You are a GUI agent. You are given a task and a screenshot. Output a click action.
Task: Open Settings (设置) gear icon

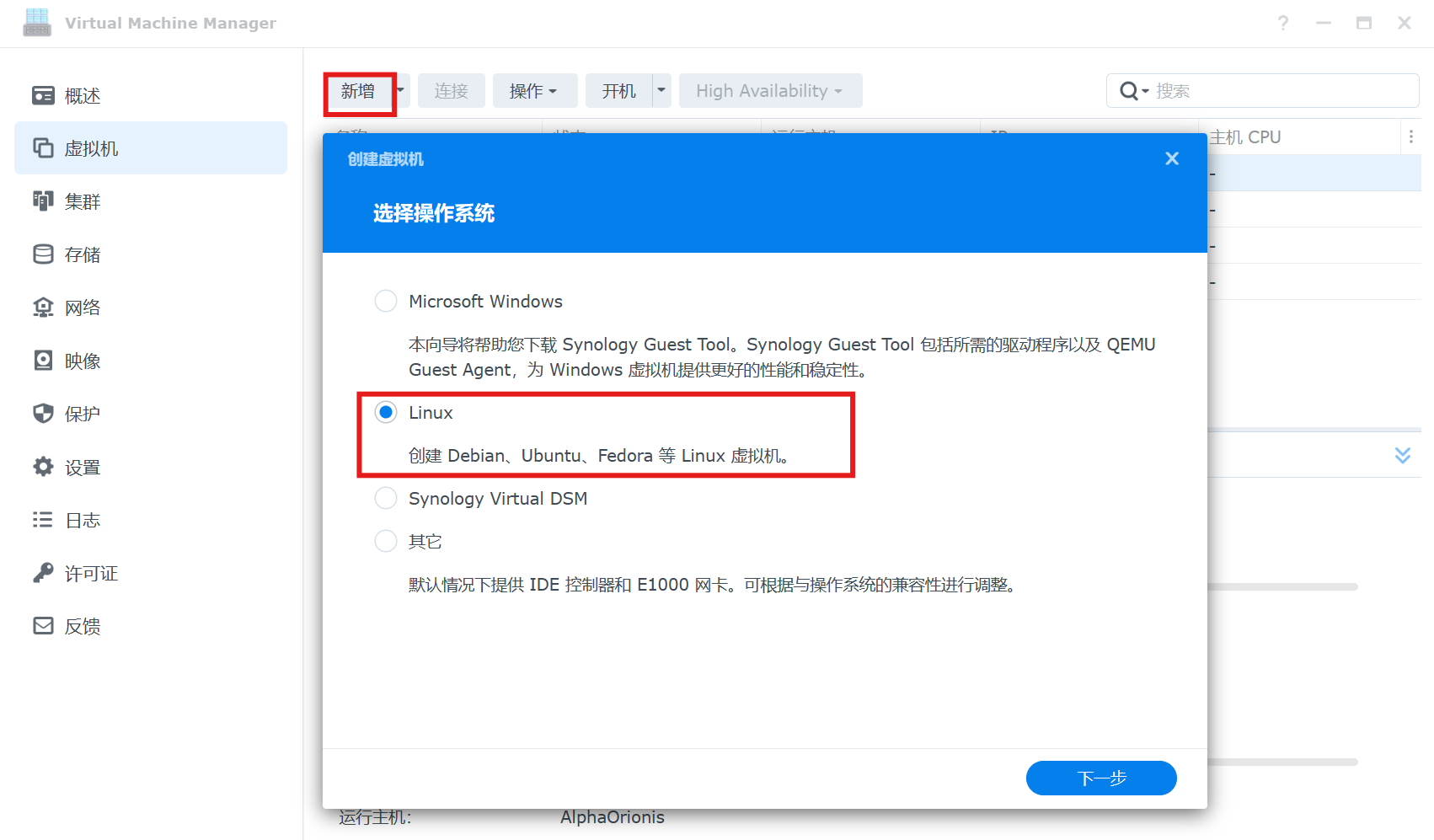click(43, 467)
